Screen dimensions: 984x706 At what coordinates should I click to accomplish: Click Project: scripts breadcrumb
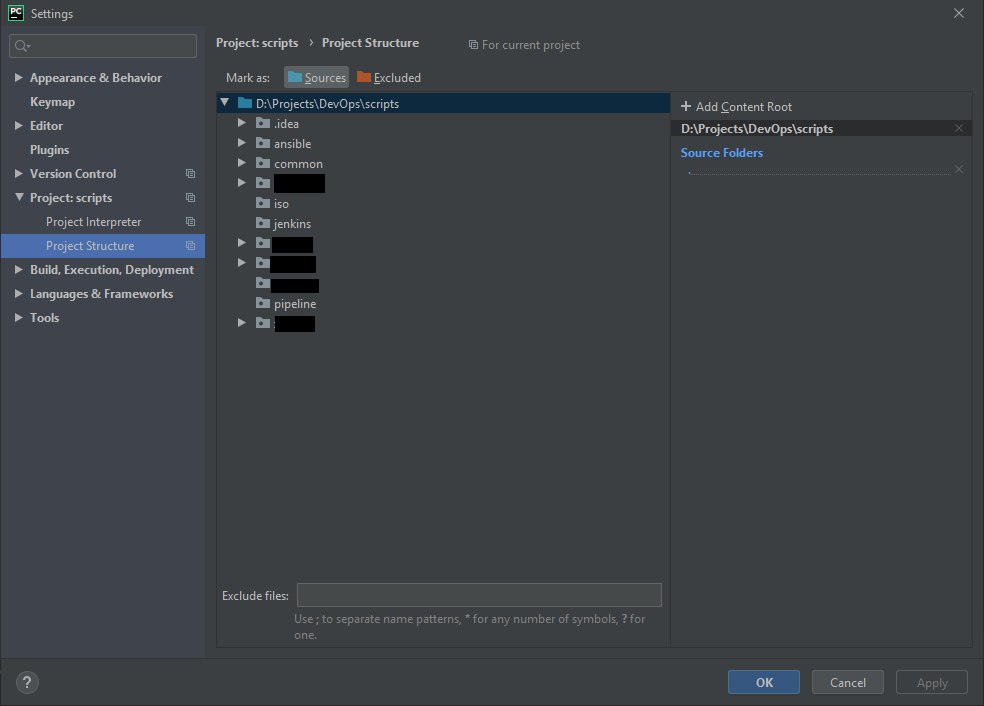(x=257, y=43)
